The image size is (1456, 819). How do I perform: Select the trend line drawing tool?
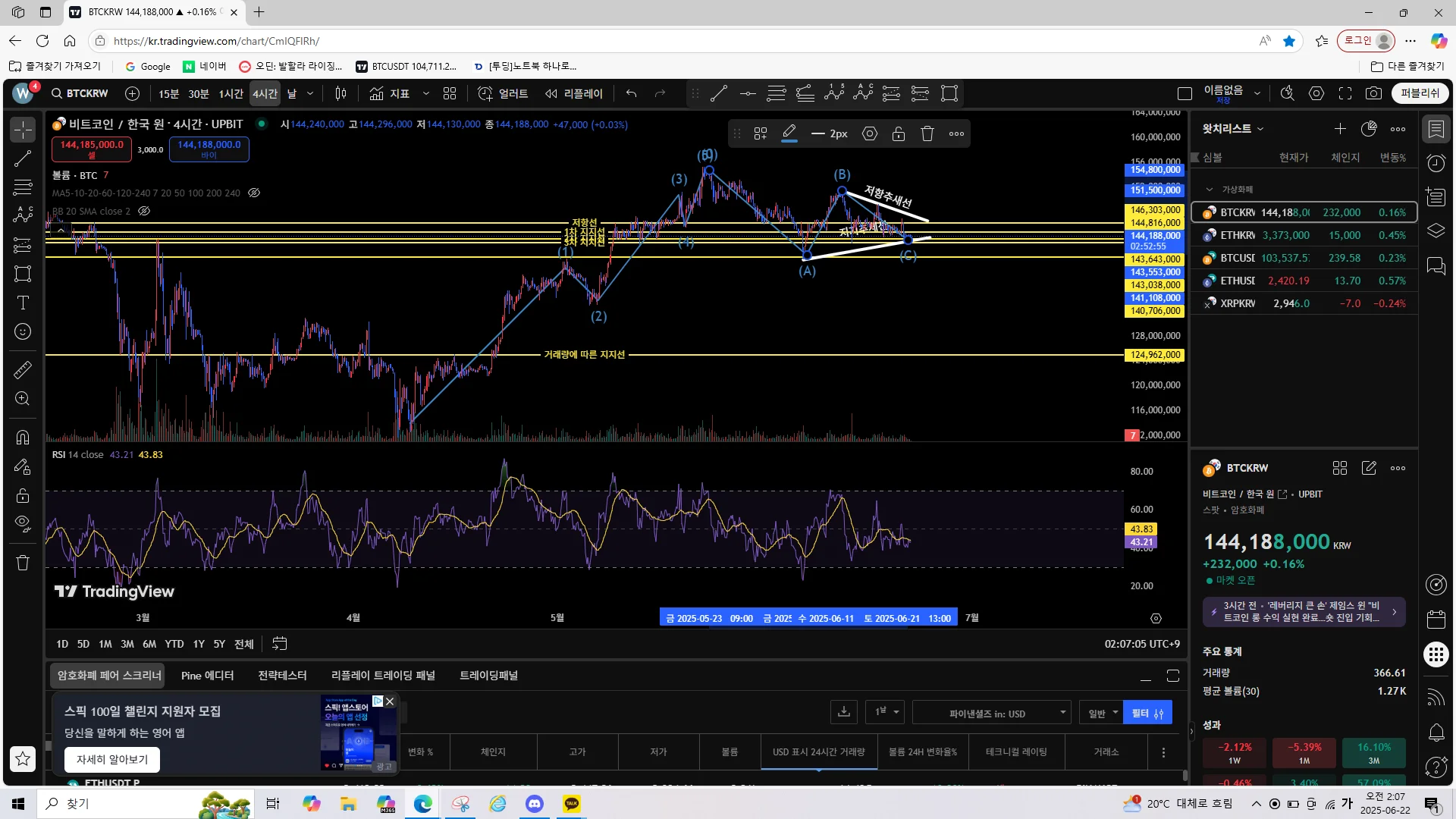23,158
